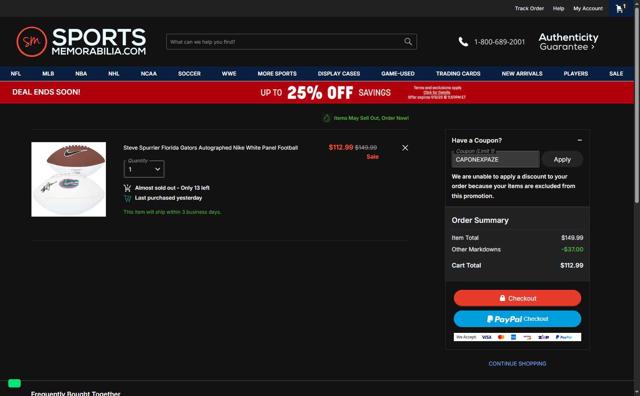Open the football product thumbnail
This screenshot has width=640, height=396.
(x=69, y=179)
